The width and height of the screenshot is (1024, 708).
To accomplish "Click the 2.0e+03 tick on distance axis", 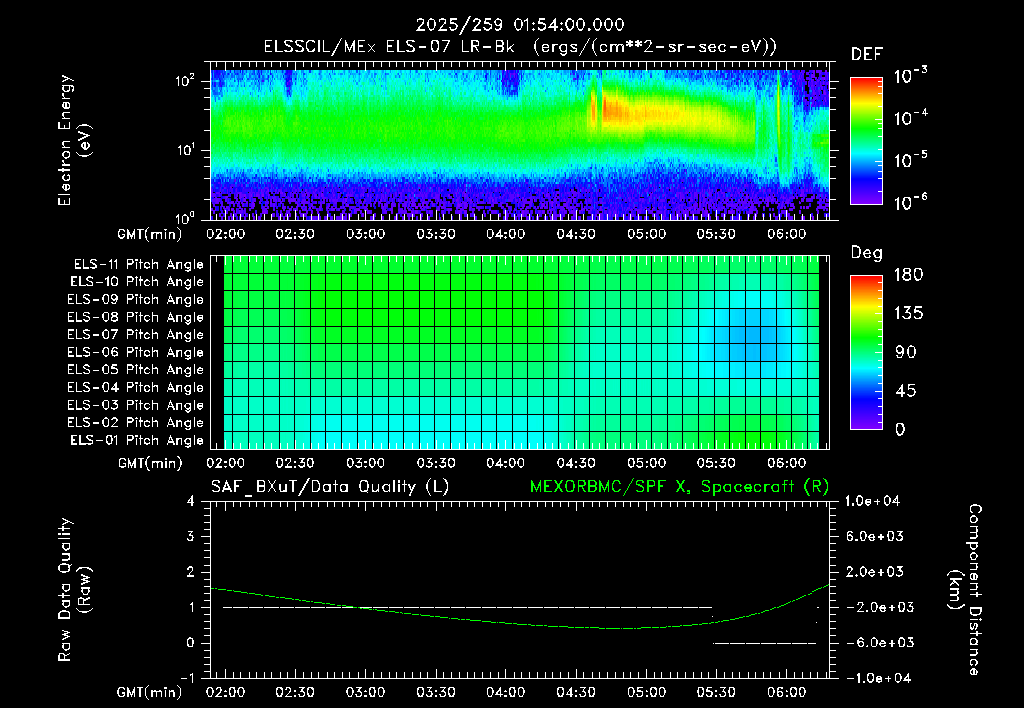I will coord(875,572).
